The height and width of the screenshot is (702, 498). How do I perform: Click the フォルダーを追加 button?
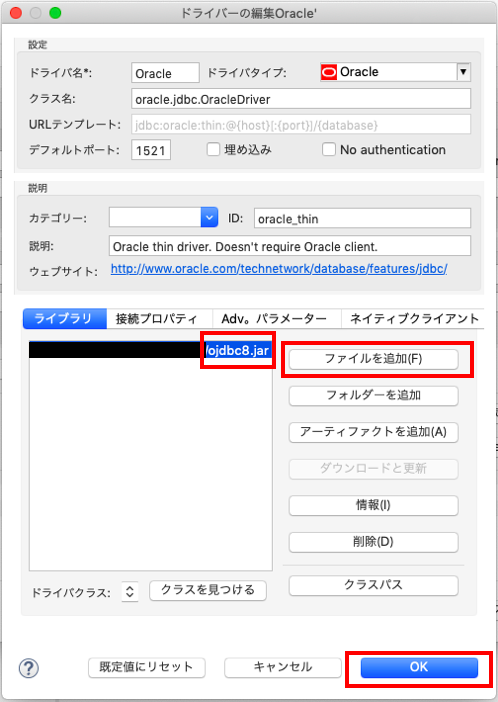point(374,396)
